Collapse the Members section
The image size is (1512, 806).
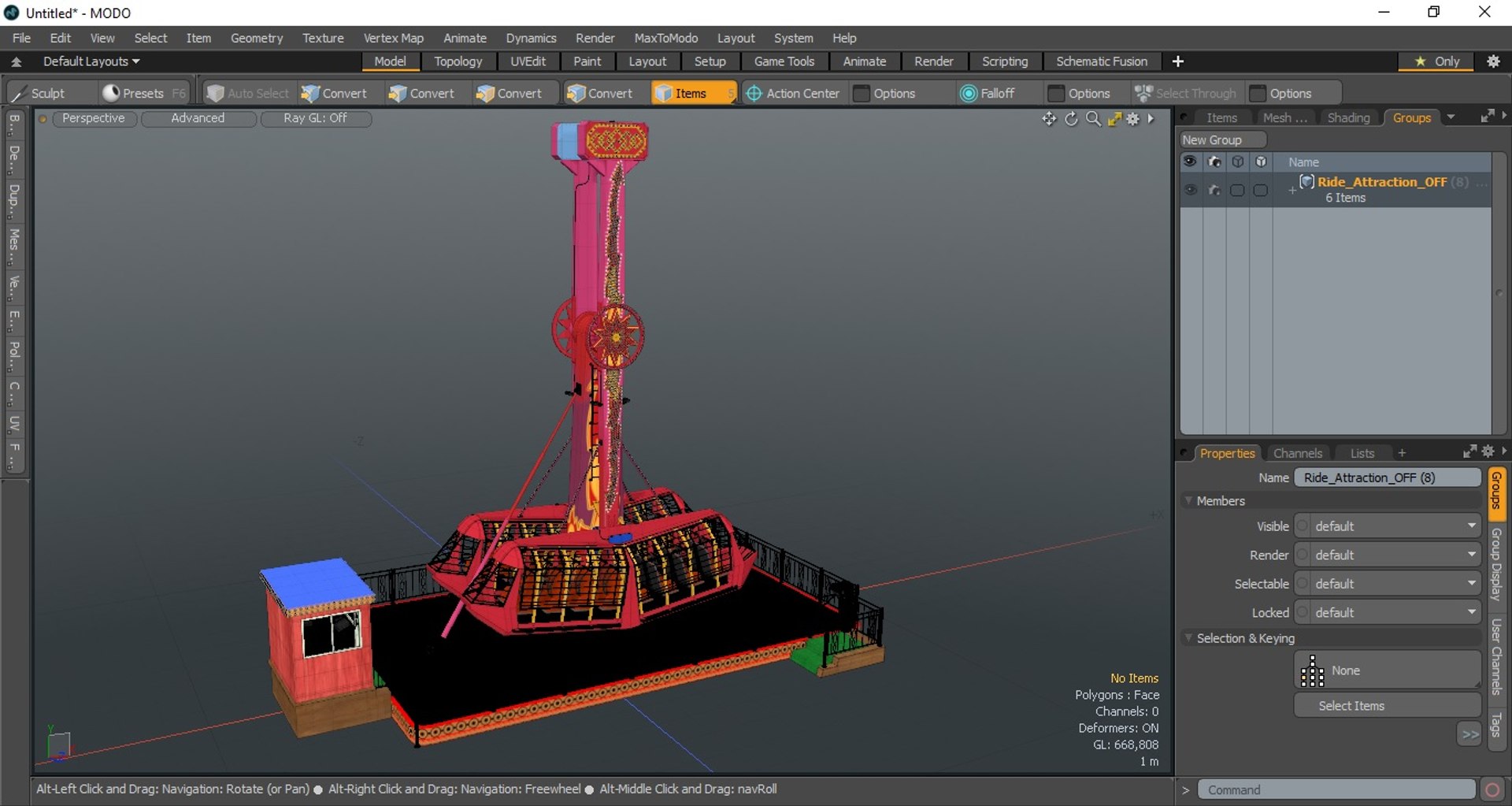point(1188,500)
